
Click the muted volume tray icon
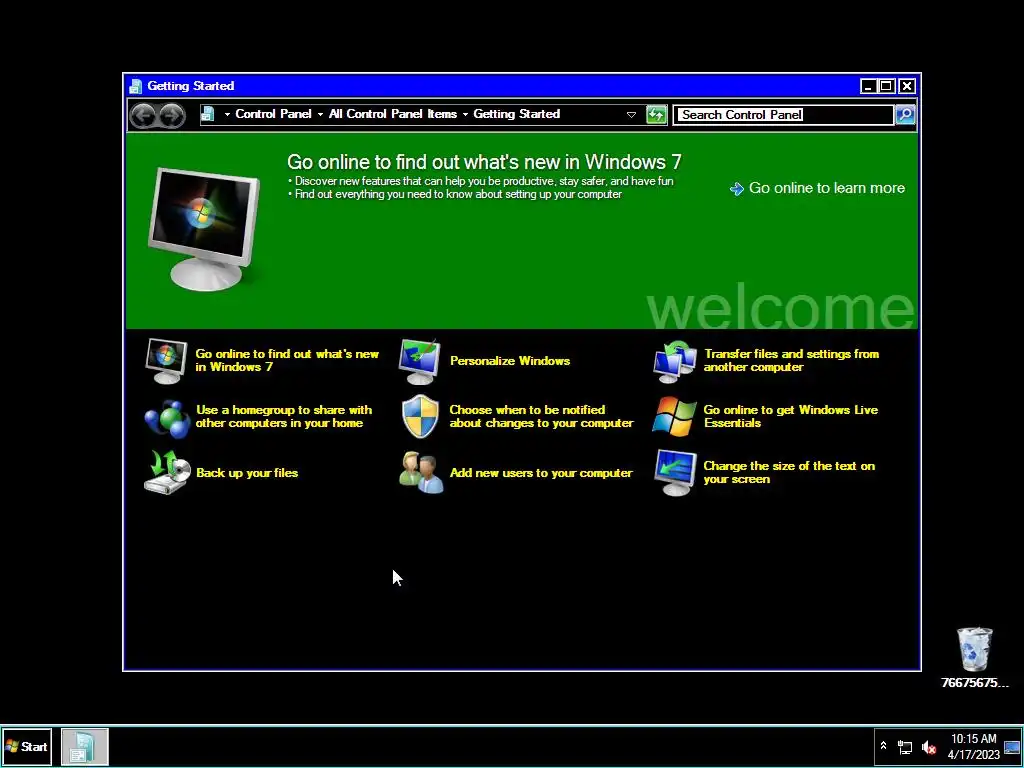928,747
